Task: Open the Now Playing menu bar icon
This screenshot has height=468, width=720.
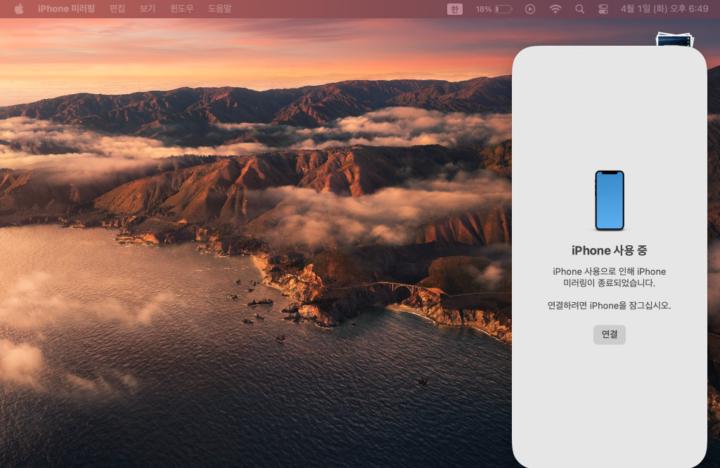Action: 530,9
